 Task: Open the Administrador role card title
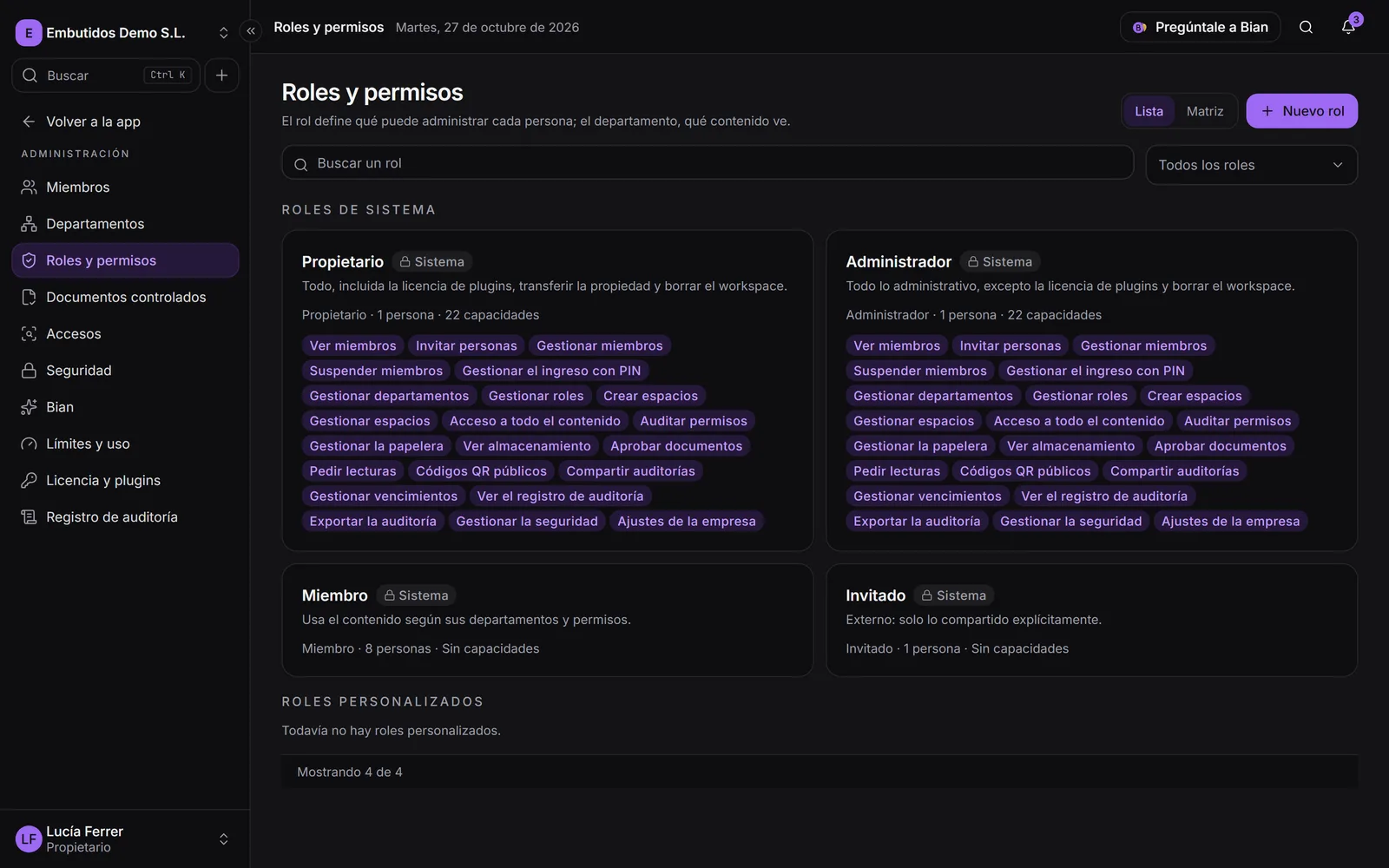click(x=899, y=261)
